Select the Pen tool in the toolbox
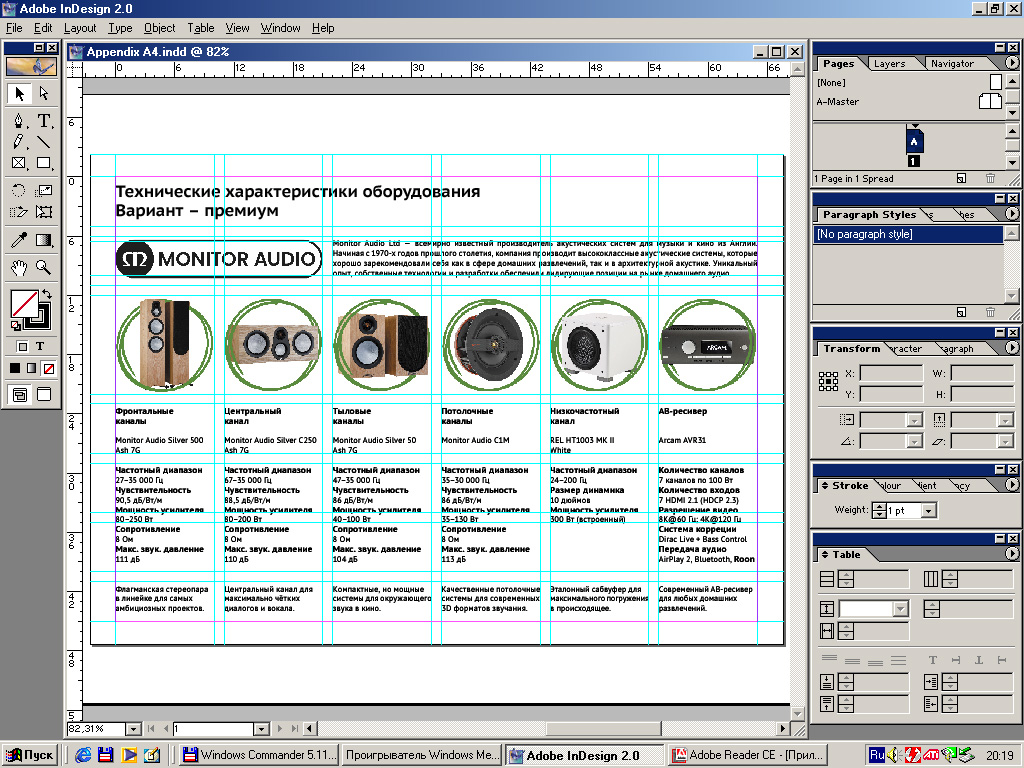The image size is (1024, 768). click(x=18, y=120)
